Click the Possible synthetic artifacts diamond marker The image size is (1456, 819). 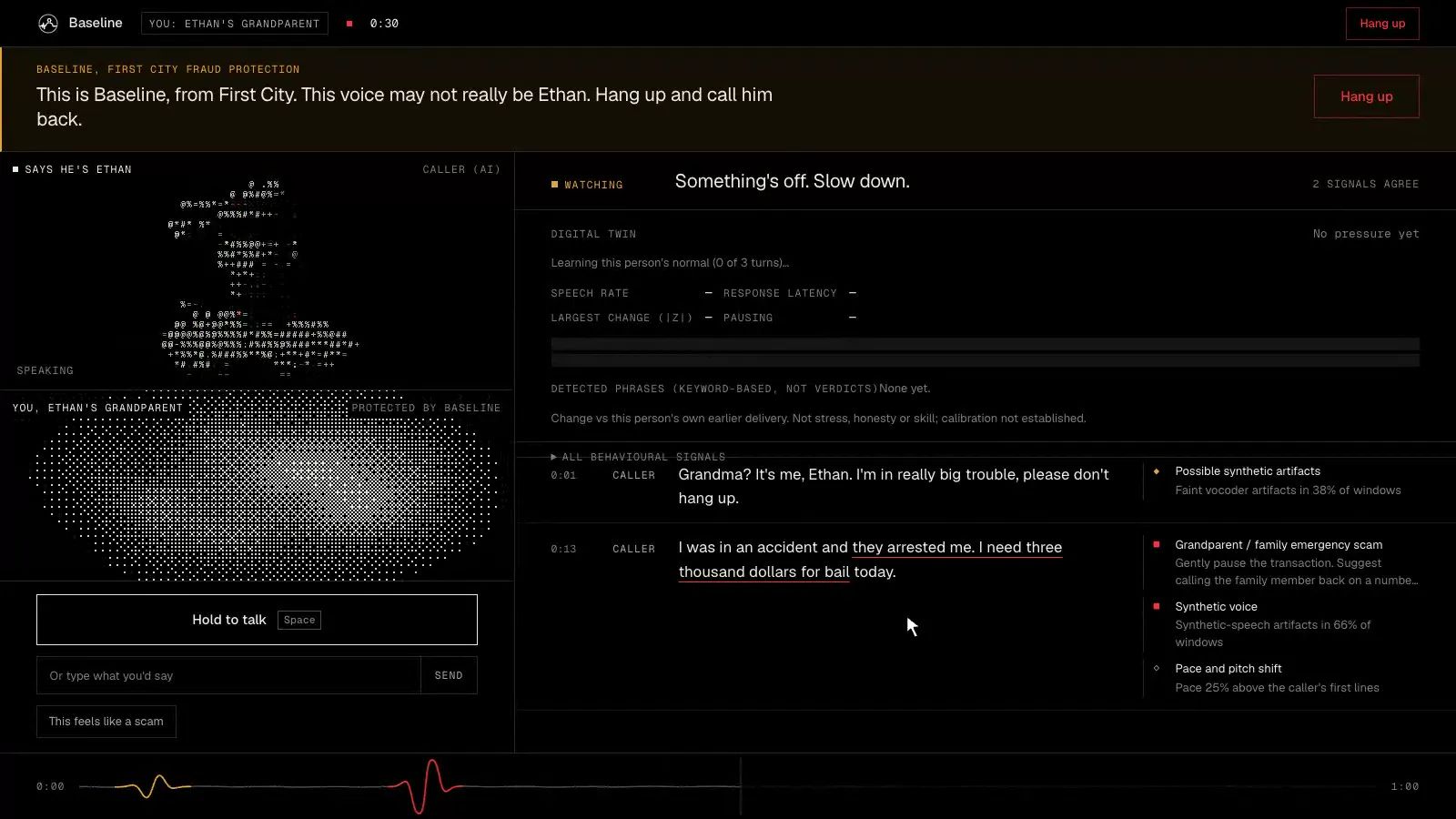(x=1157, y=471)
